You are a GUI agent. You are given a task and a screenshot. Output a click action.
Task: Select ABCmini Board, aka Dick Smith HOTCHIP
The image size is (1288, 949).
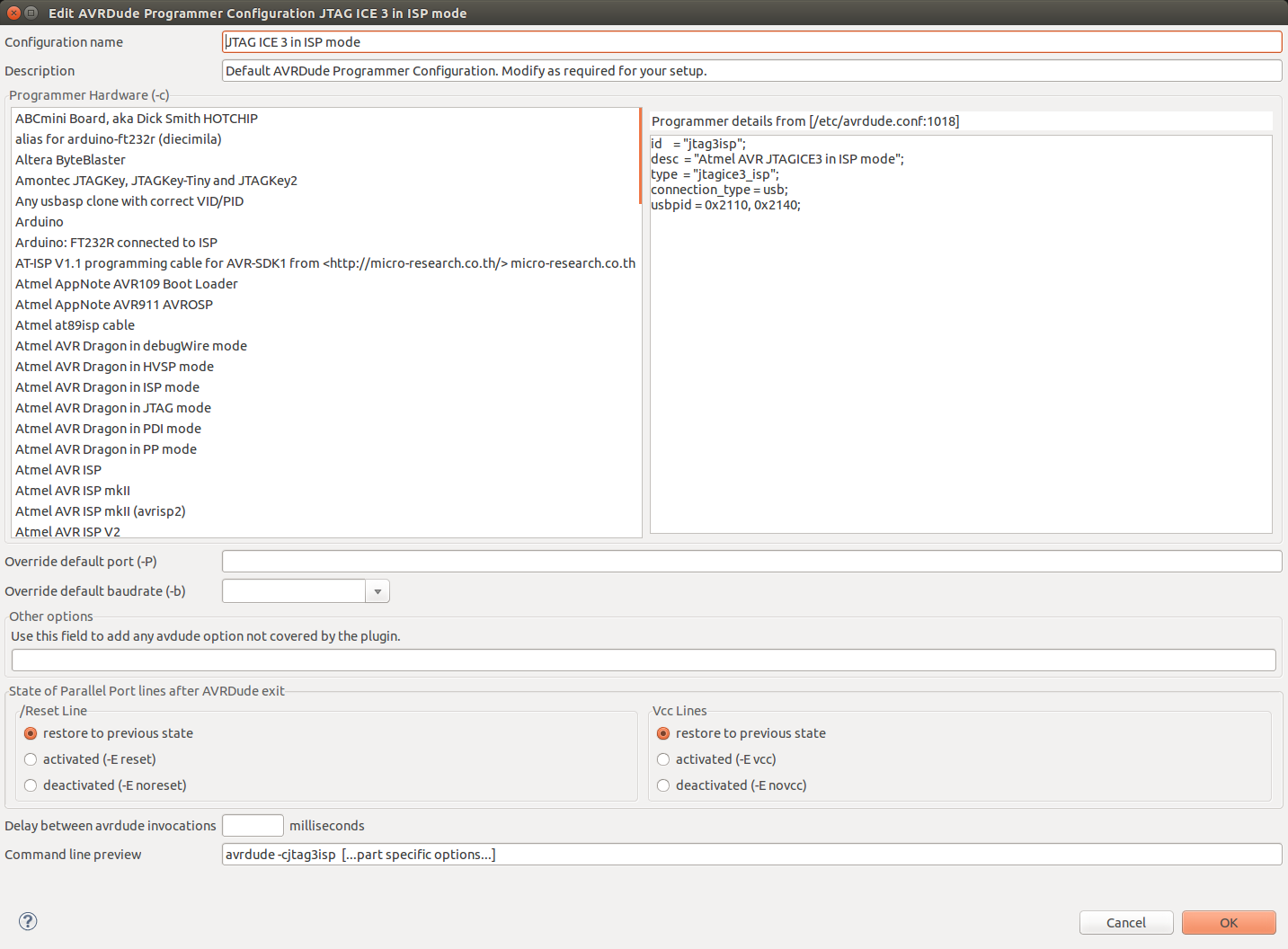click(324, 119)
